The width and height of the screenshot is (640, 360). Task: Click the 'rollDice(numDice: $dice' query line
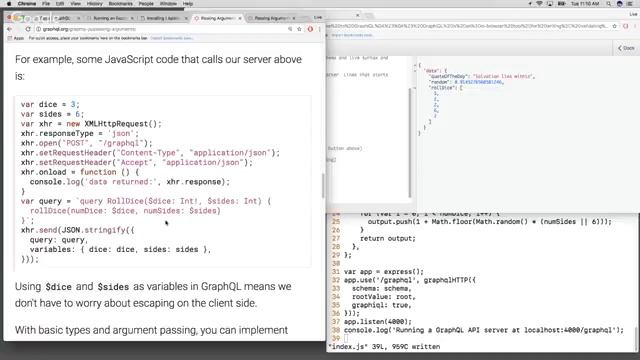tap(125, 211)
